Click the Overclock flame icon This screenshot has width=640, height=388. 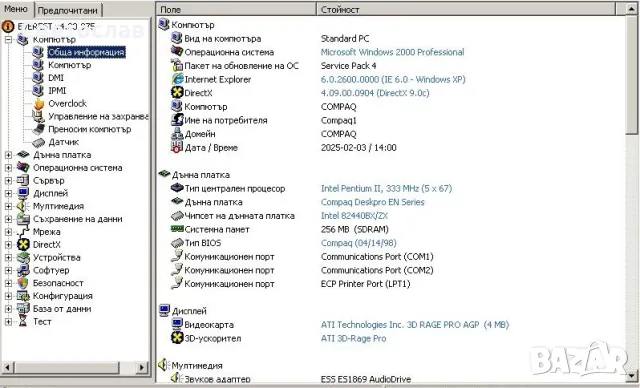click(x=38, y=104)
